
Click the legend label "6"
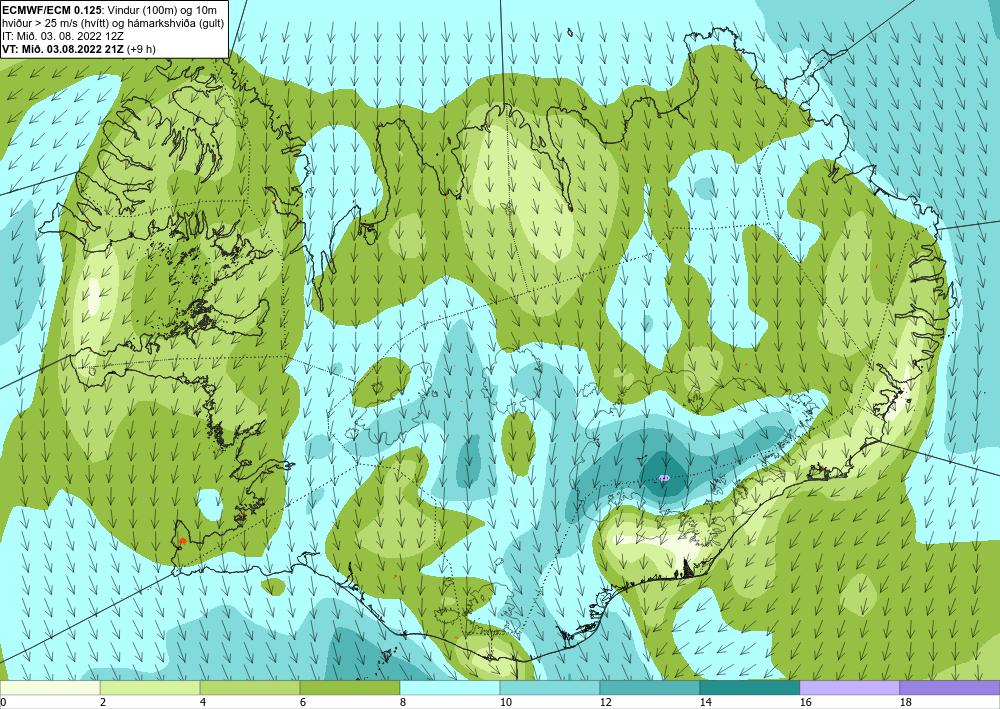(302, 703)
